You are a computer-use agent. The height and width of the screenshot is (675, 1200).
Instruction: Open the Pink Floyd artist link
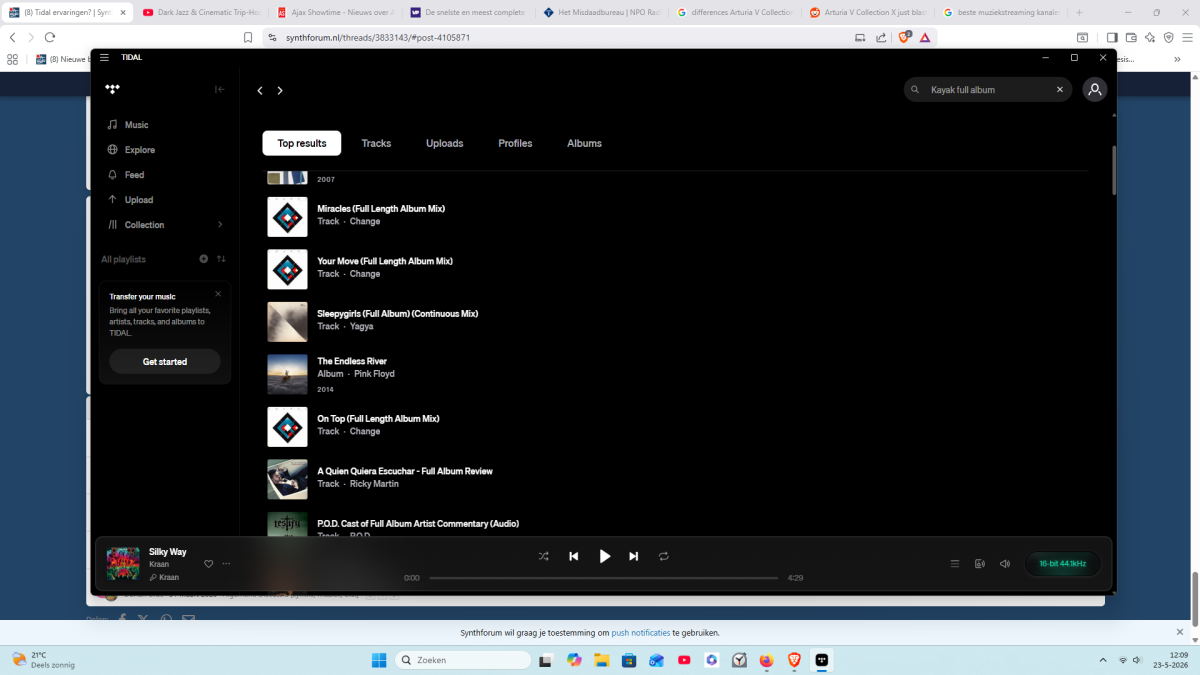[374, 374]
